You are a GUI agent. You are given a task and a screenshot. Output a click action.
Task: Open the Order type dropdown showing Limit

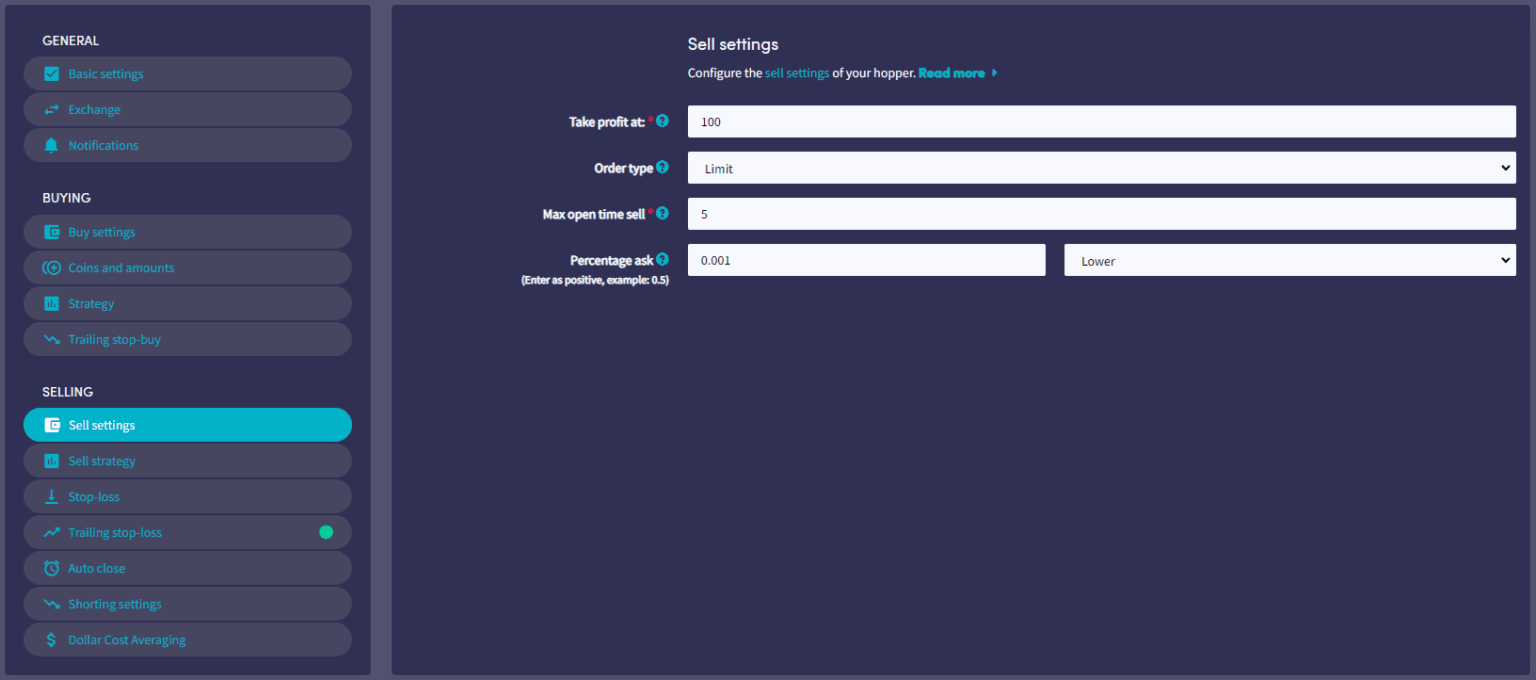click(x=1100, y=167)
